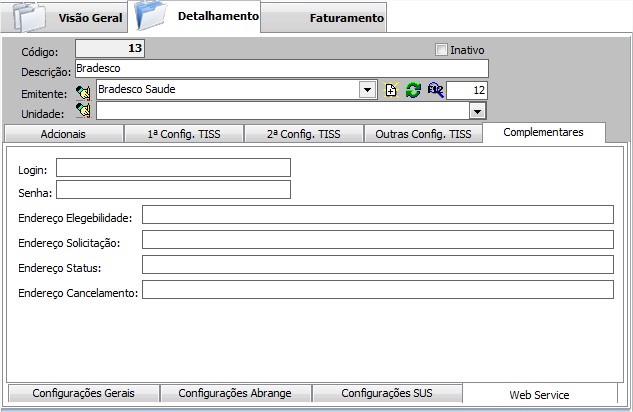Viewport: 633px width, 412px height.
Task: Focus the Senha password field
Action: pyautogui.click(x=173, y=190)
